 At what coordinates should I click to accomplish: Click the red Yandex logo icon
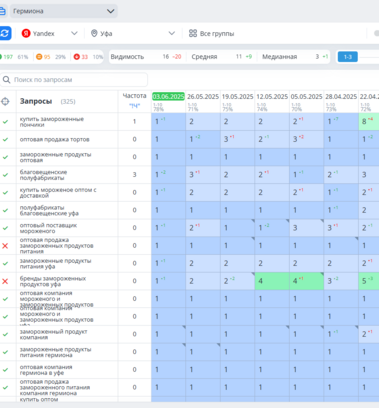click(26, 33)
